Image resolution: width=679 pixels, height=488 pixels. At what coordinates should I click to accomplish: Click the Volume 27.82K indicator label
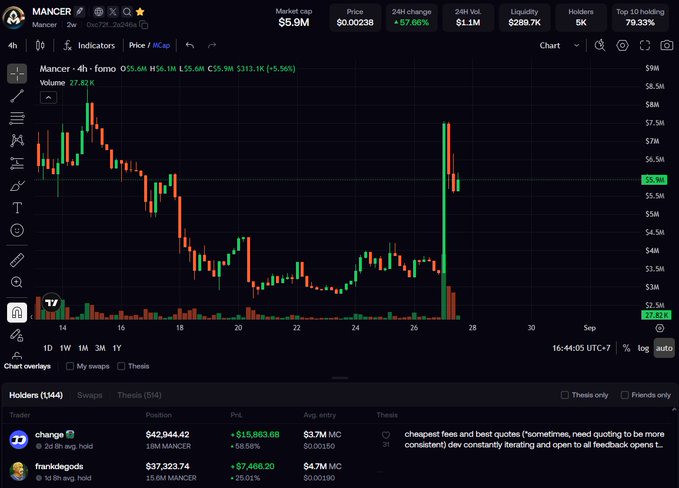pos(67,83)
